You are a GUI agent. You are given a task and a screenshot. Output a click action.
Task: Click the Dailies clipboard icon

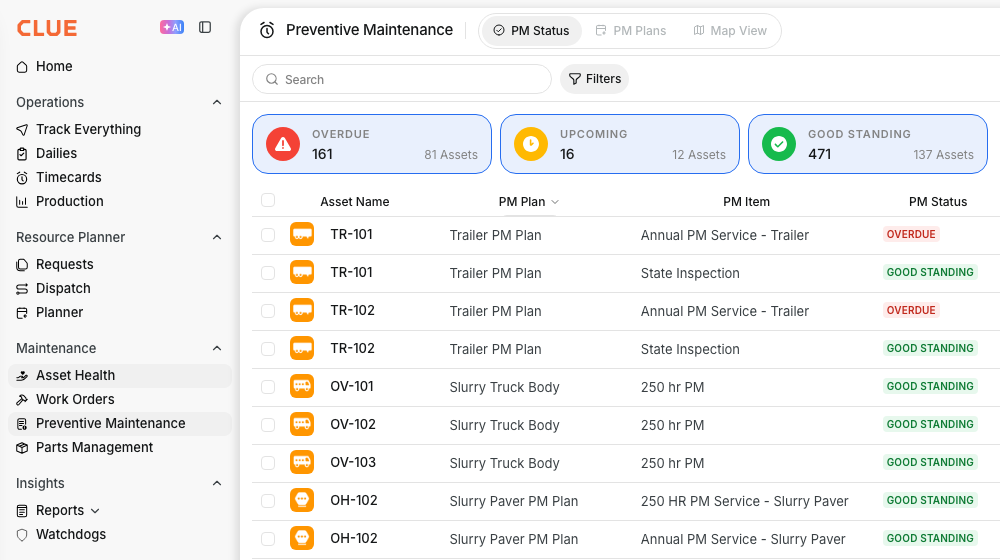22,154
